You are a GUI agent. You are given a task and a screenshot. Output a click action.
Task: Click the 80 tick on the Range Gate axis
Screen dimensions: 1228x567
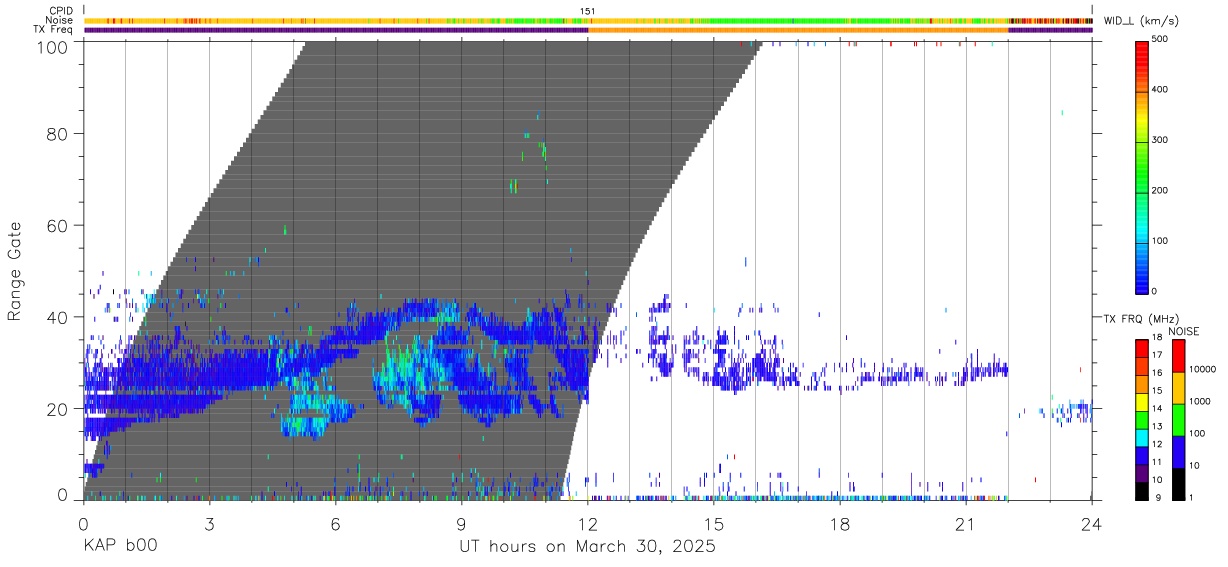pyautogui.click(x=57, y=133)
